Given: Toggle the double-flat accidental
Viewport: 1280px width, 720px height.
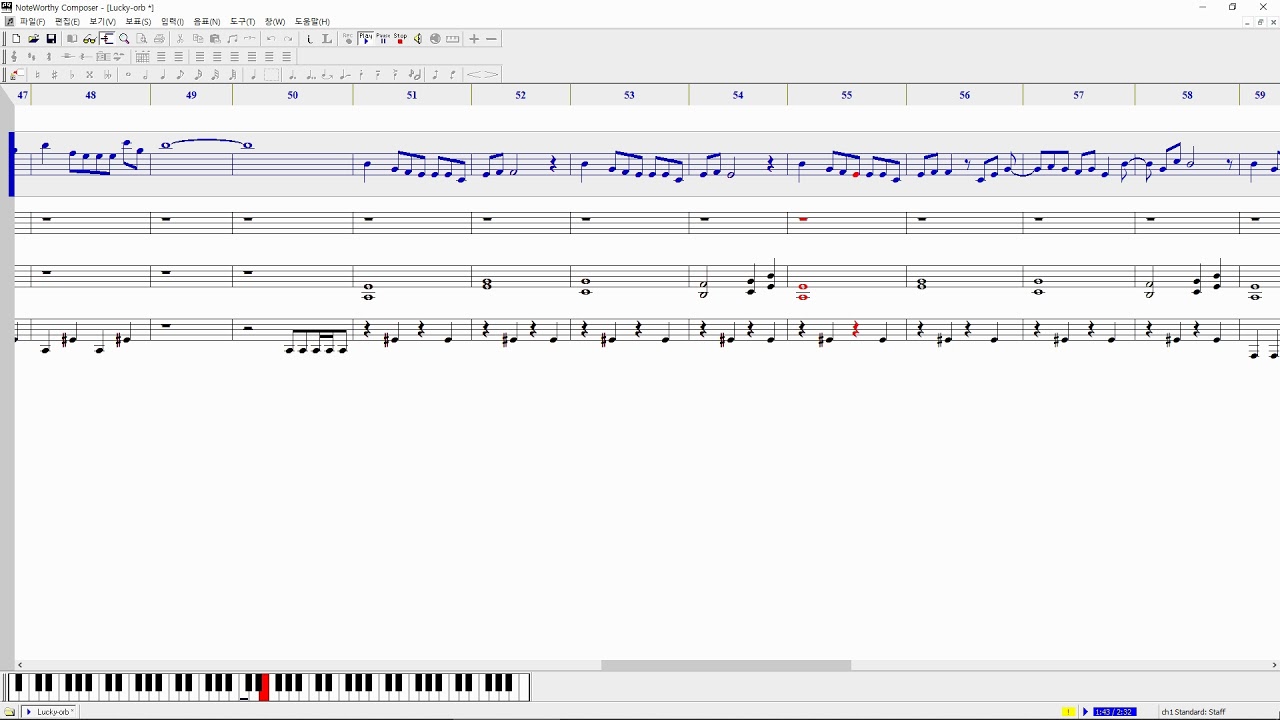Looking at the screenshot, I should point(107,74).
